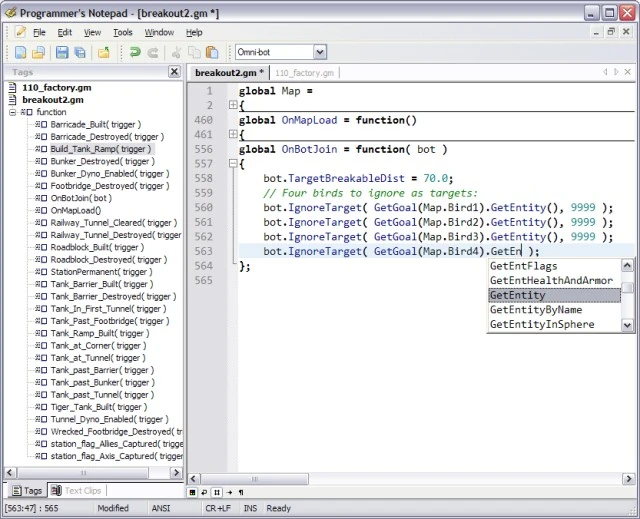
Task: Open the Tools menu
Action: (122, 32)
